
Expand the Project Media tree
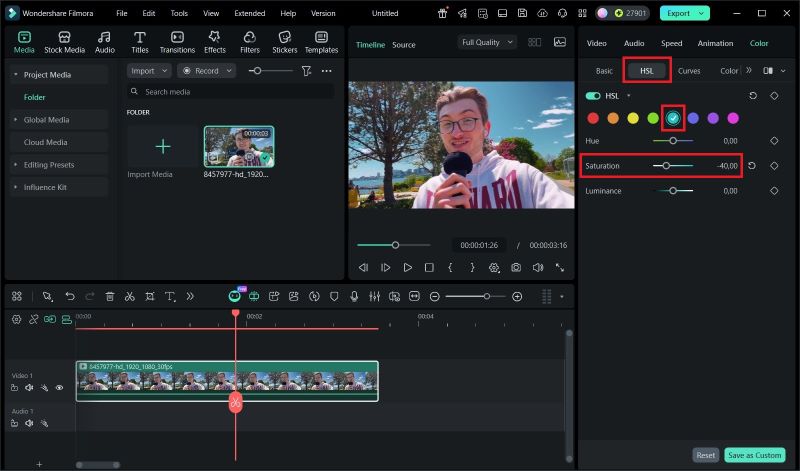[x=16, y=75]
